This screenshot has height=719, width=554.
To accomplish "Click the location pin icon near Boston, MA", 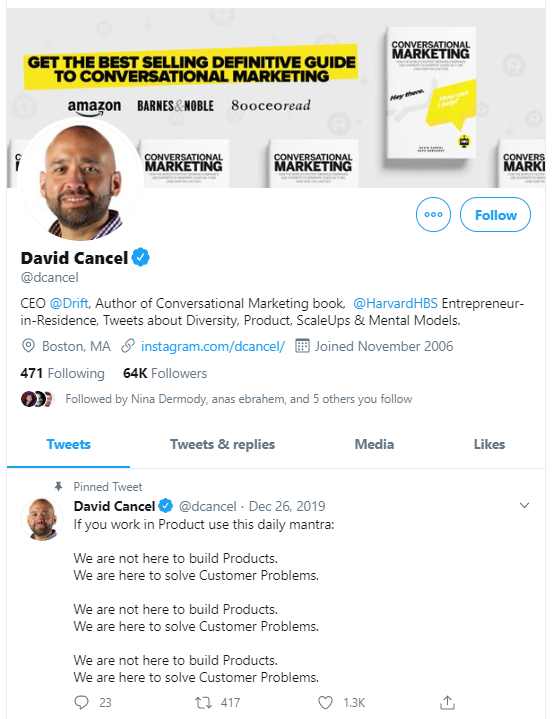I will coord(28,346).
